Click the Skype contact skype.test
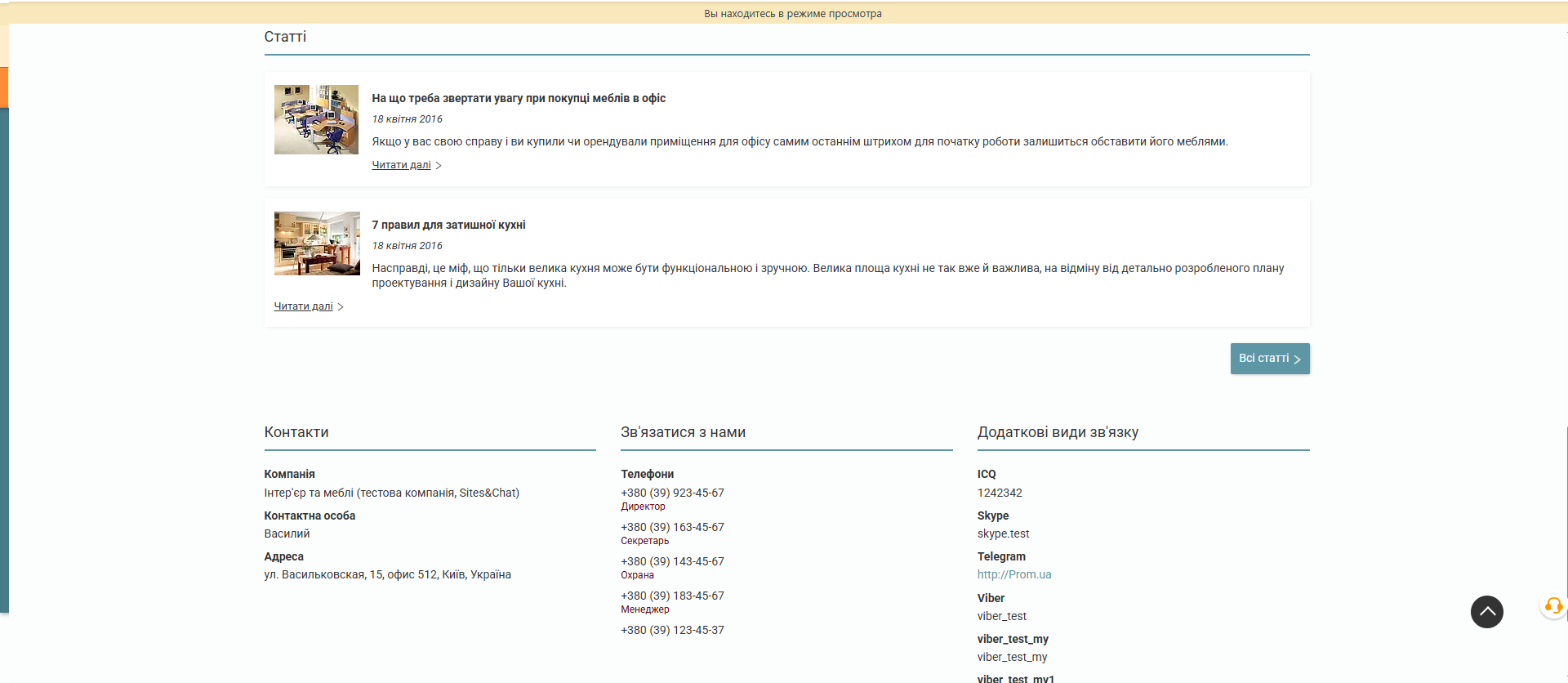 tap(1003, 533)
